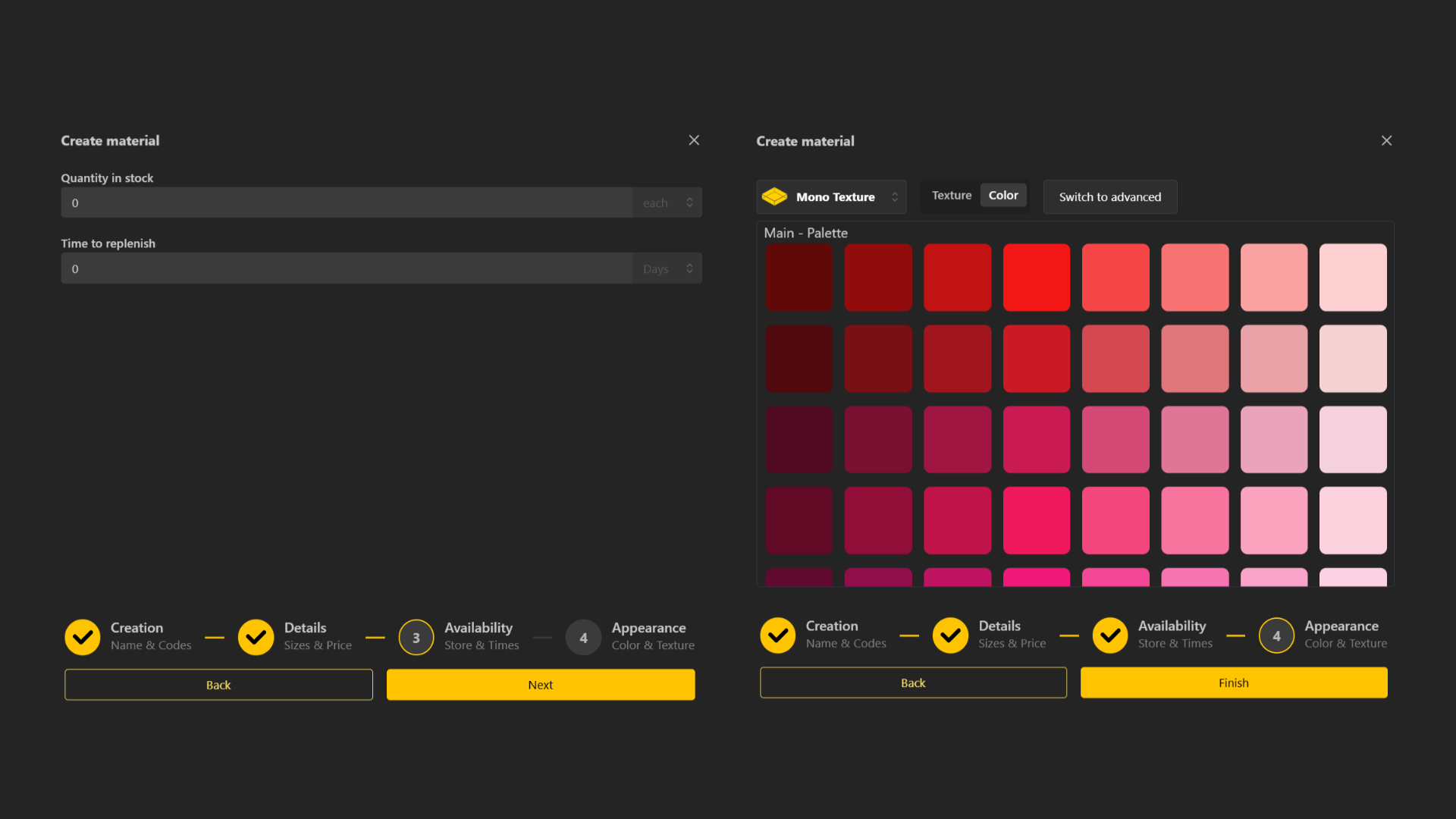Select the Color toggle option

(x=1003, y=196)
